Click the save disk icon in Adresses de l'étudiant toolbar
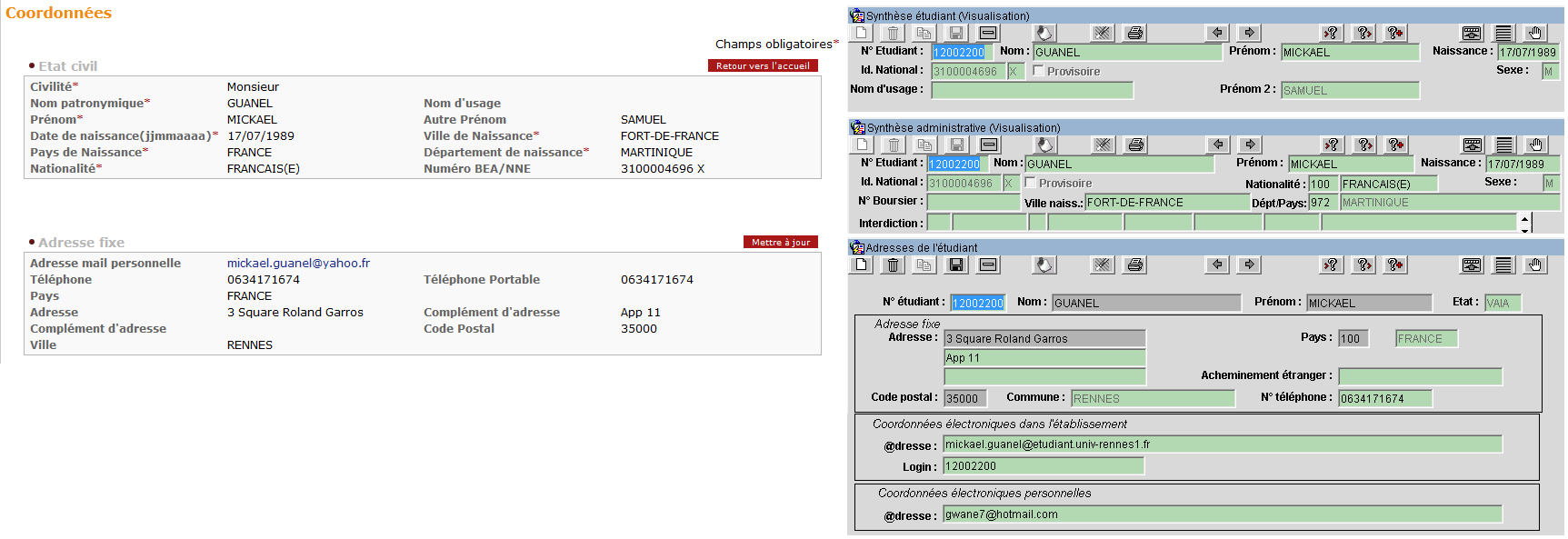Viewport: 1568px width, 539px height. coord(955,265)
